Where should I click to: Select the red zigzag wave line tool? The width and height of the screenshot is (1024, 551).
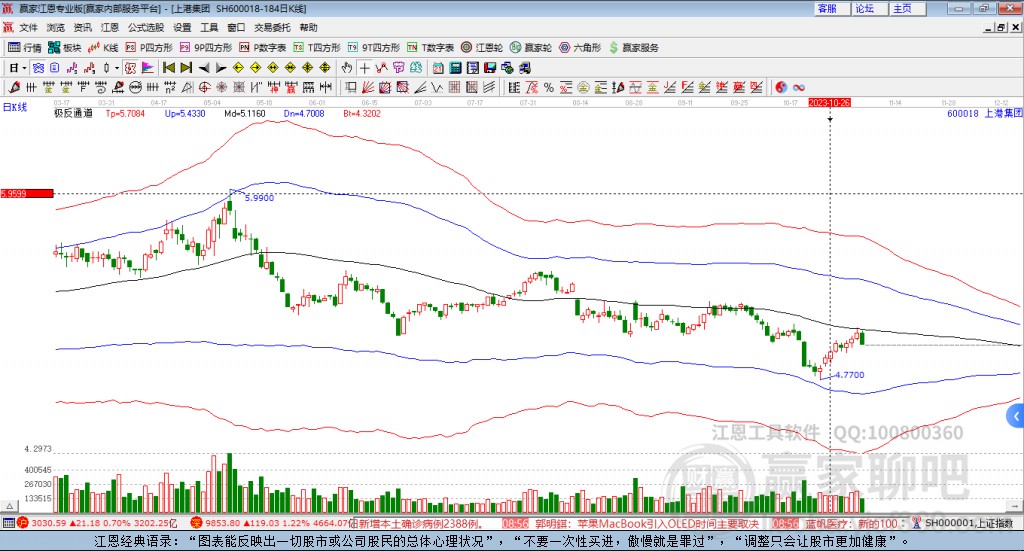(381, 68)
